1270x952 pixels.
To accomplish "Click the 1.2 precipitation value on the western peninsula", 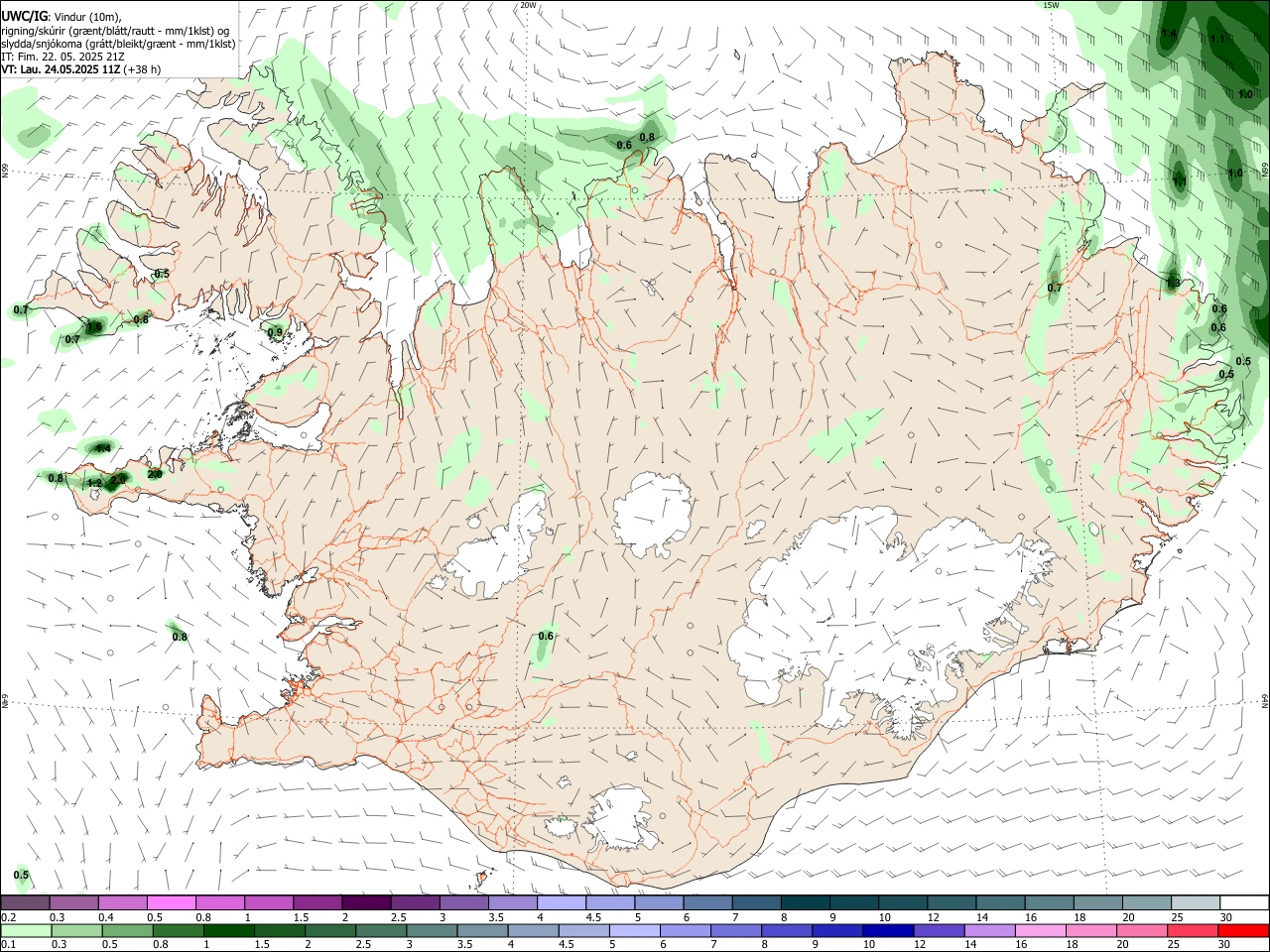I will coord(95,483).
